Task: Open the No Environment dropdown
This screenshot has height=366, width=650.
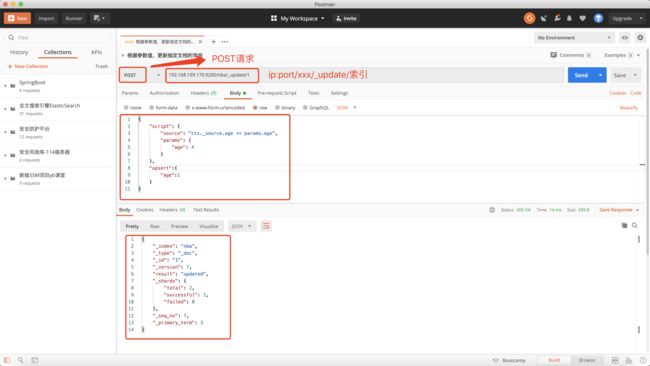Action: [574, 38]
